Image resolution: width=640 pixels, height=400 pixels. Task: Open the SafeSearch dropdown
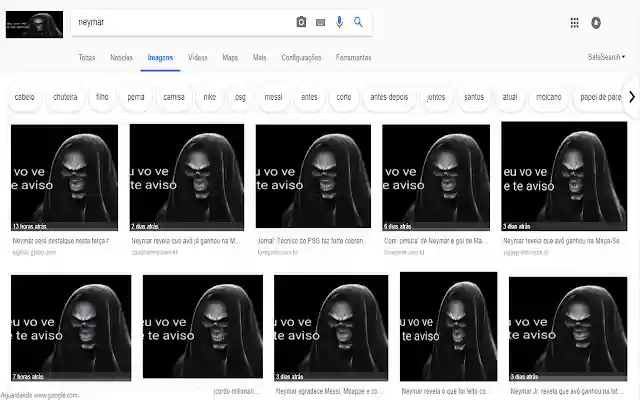click(606, 57)
